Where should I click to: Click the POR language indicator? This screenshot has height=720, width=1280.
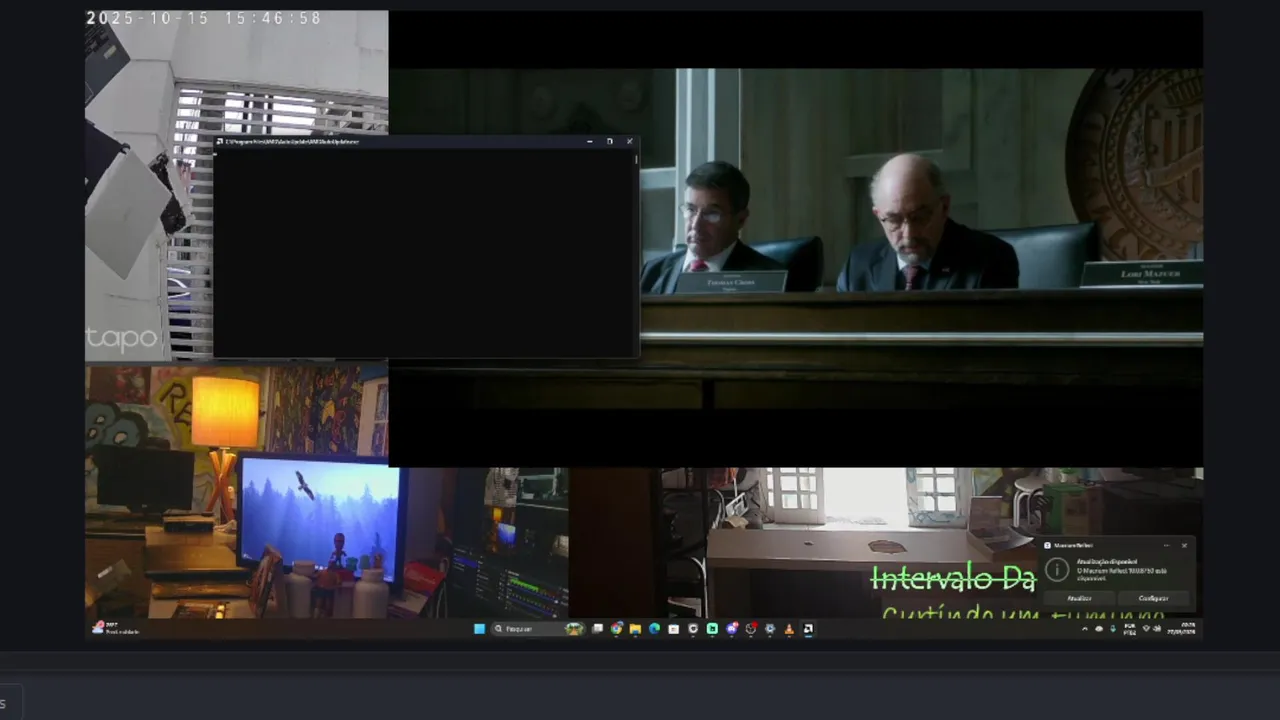(x=1130, y=629)
